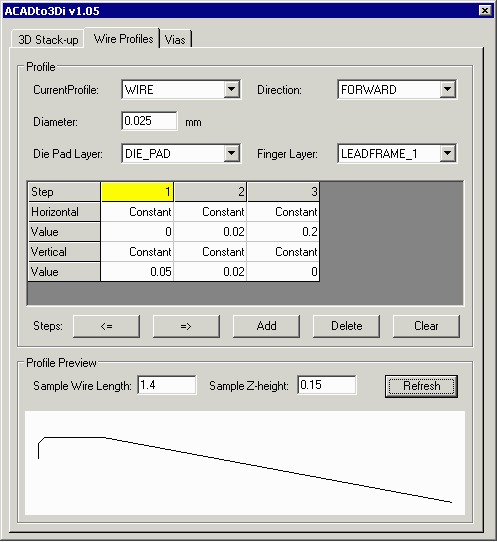Screen dimensions: 497x542
Task: Select the Wire Profiles tab
Action: (123, 39)
